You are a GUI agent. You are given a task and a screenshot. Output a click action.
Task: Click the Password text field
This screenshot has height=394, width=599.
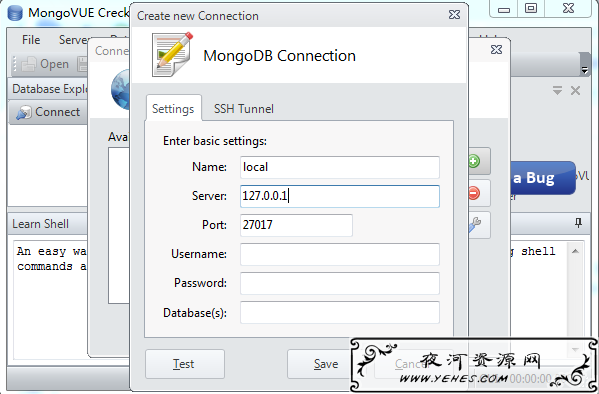[340, 283]
